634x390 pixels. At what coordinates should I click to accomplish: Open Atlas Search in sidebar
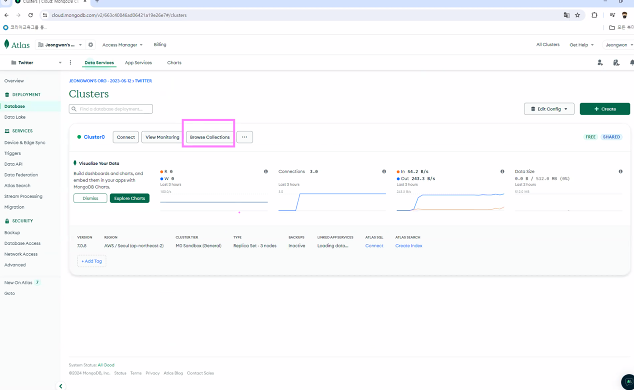(17, 186)
